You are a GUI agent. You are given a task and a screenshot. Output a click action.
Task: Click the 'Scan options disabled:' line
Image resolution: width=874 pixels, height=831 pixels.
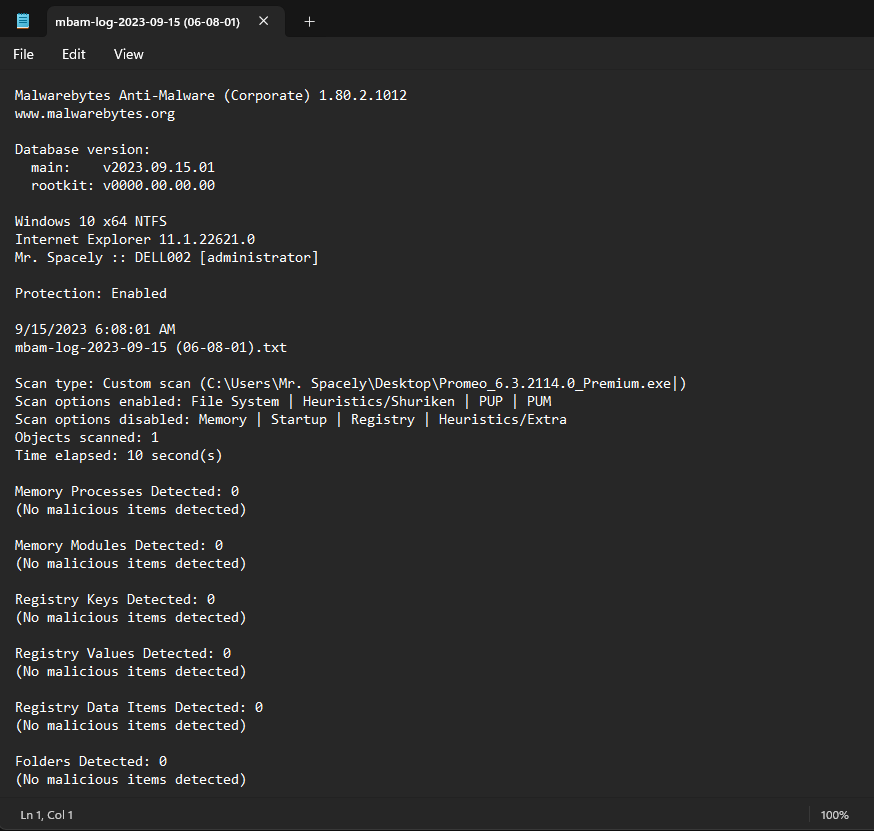pos(290,419)
